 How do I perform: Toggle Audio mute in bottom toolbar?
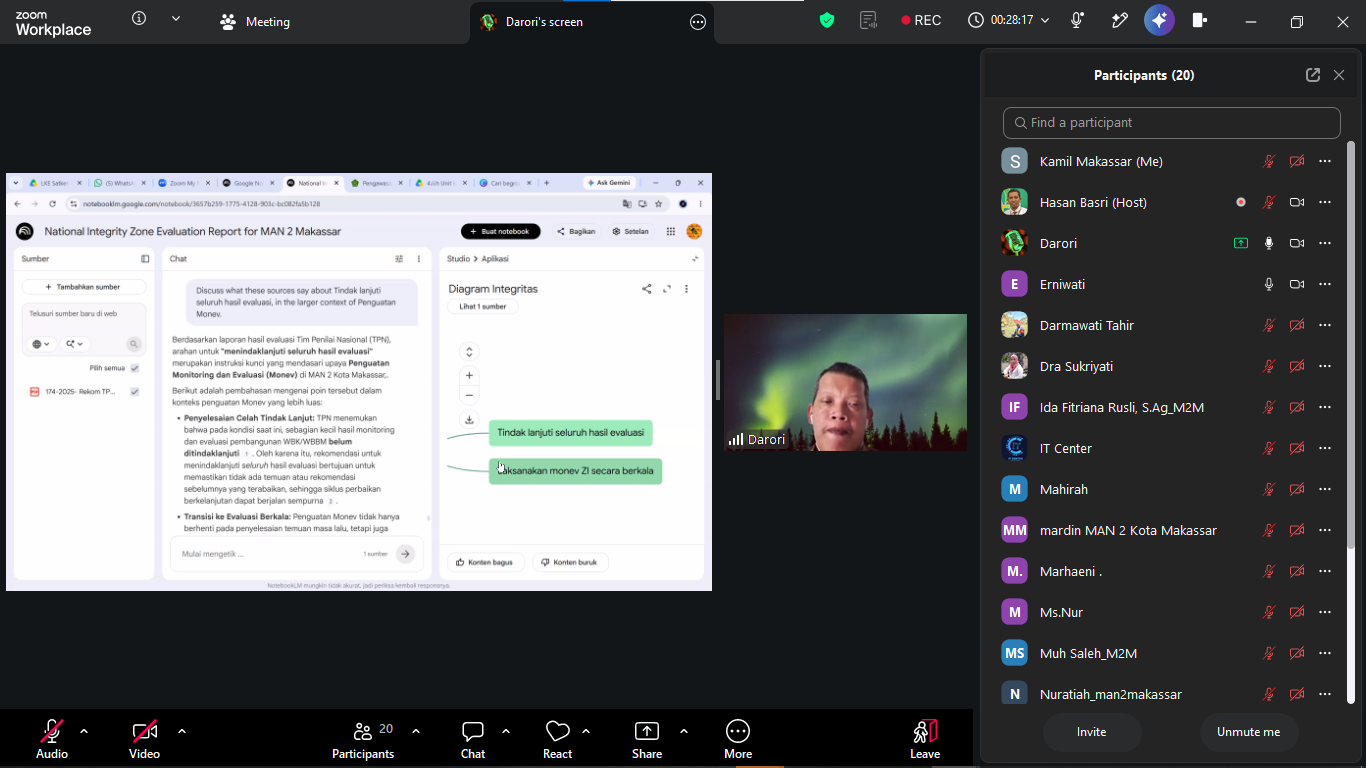[x=52, y=740]
